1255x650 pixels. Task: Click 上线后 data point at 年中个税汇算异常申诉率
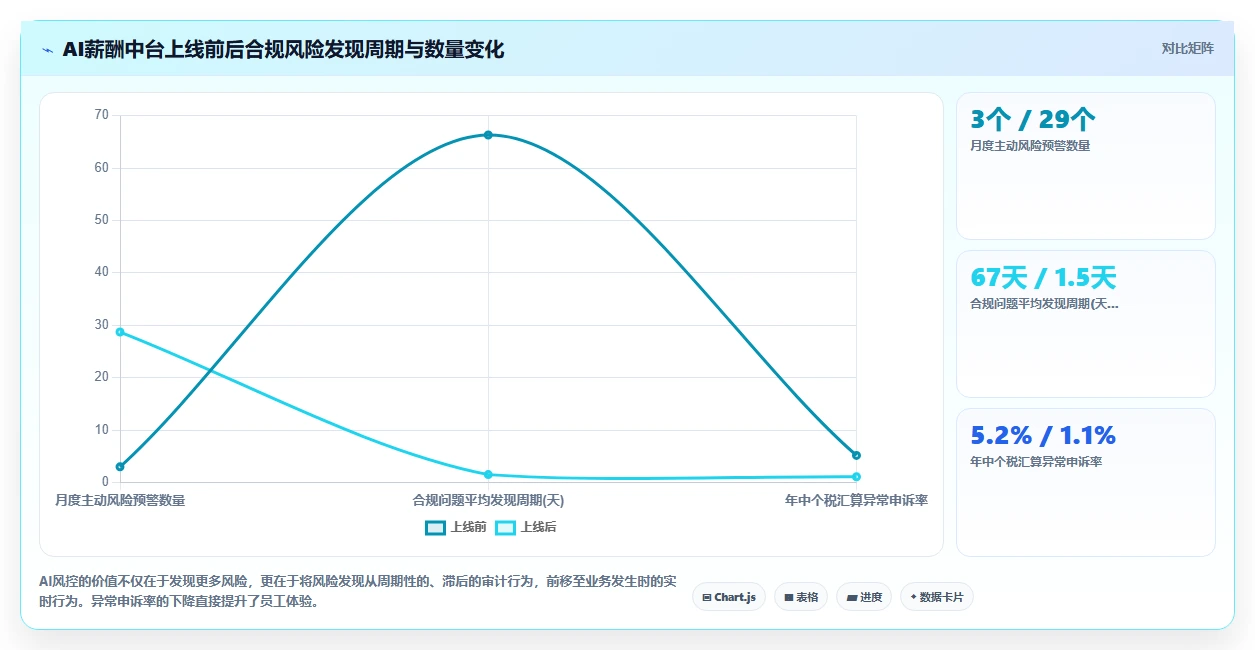pyautogui.click(x=856, y=477)
